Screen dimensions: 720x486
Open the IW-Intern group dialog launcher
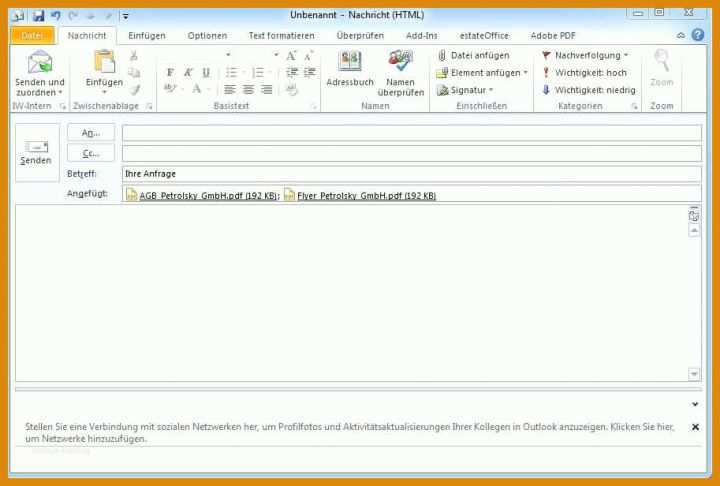click(x=62, y=107)
